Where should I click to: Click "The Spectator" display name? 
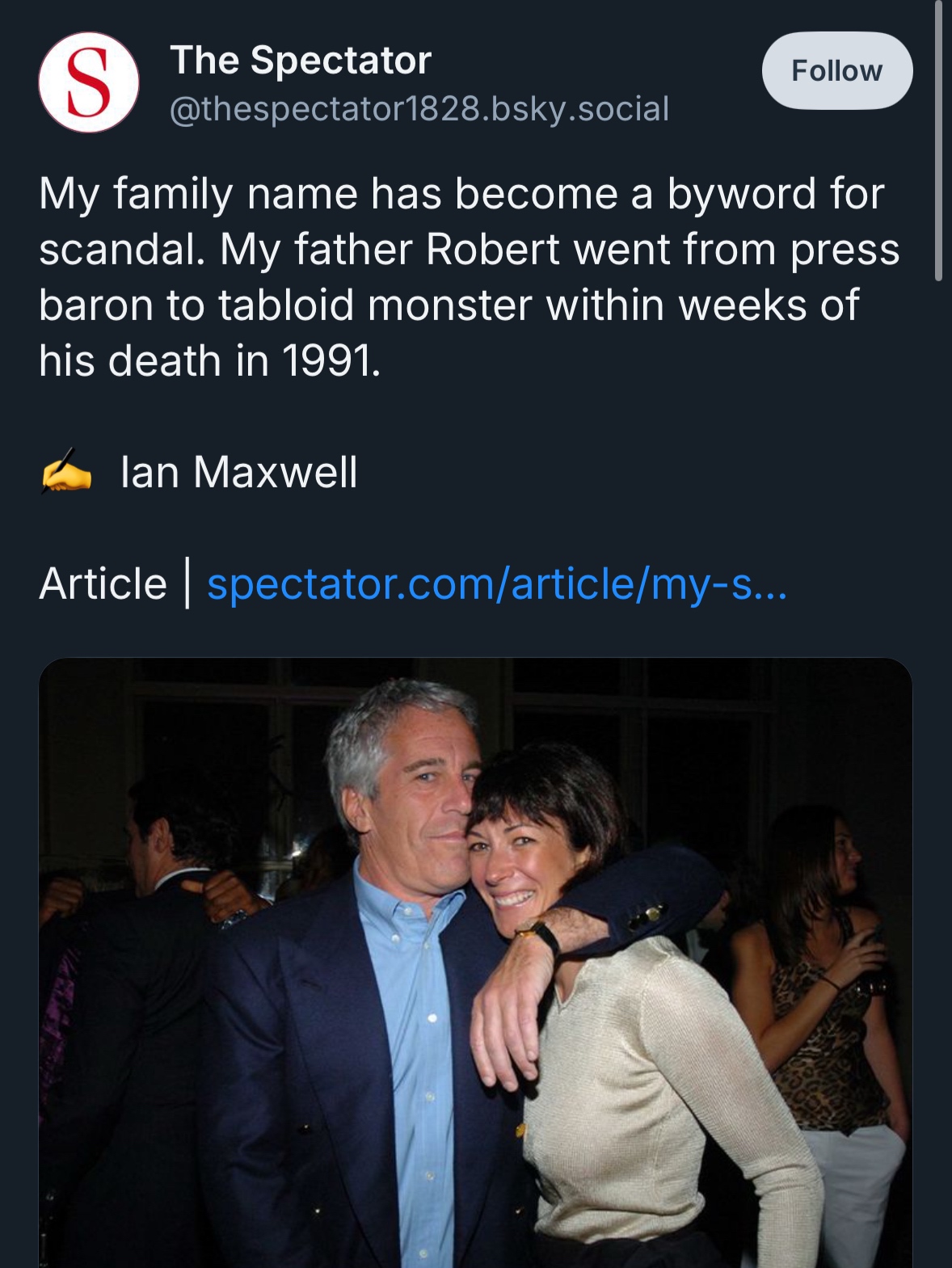click(x=301, y=61)
